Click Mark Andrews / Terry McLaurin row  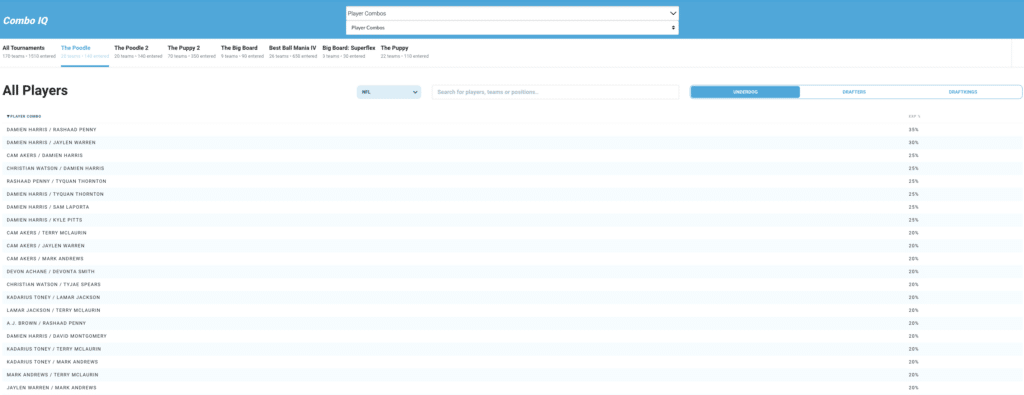(512, 375)
